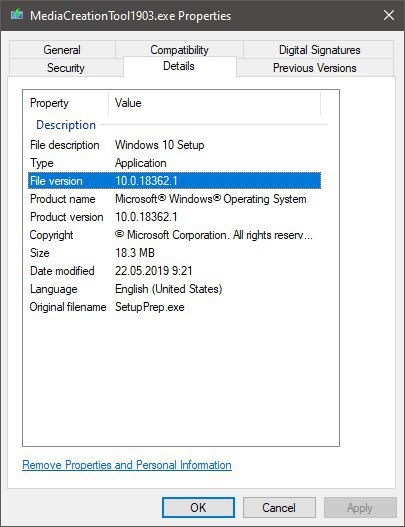Select the Date modified row
Image resolution: width=405 pixels, height=527 pixels.
(x=174, y=271)
